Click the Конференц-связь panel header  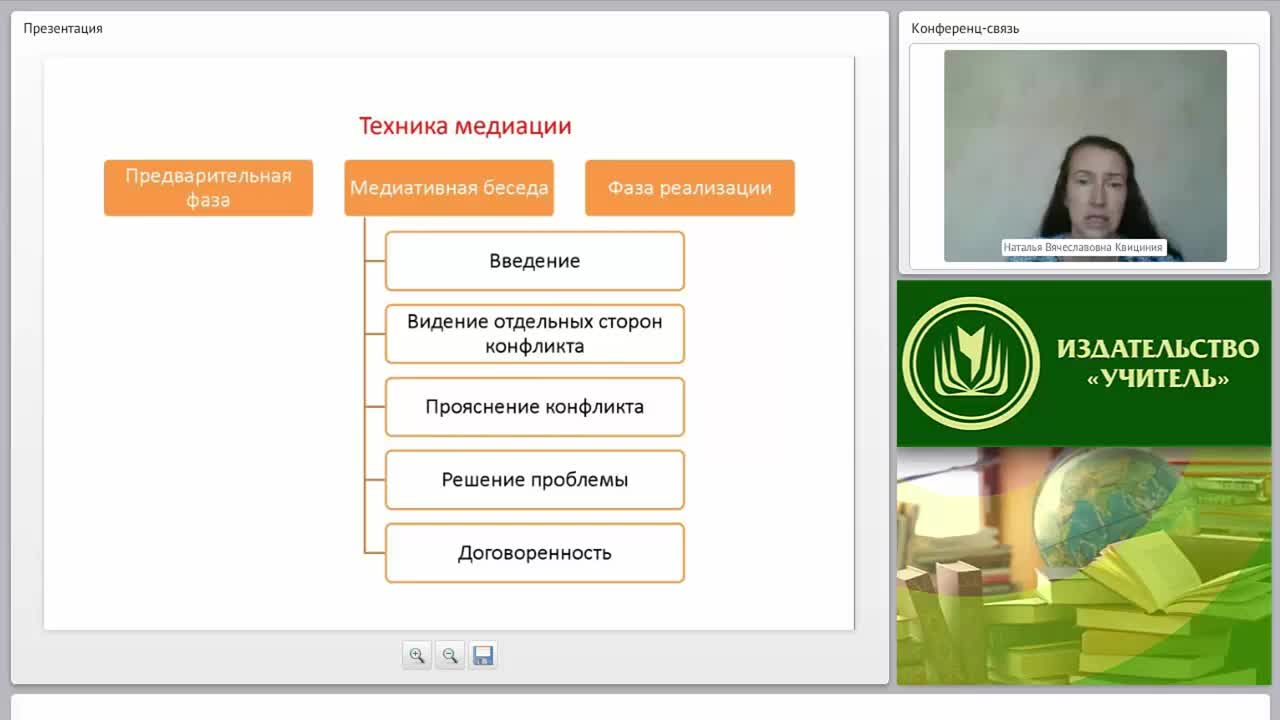click(x=965, y=28)
